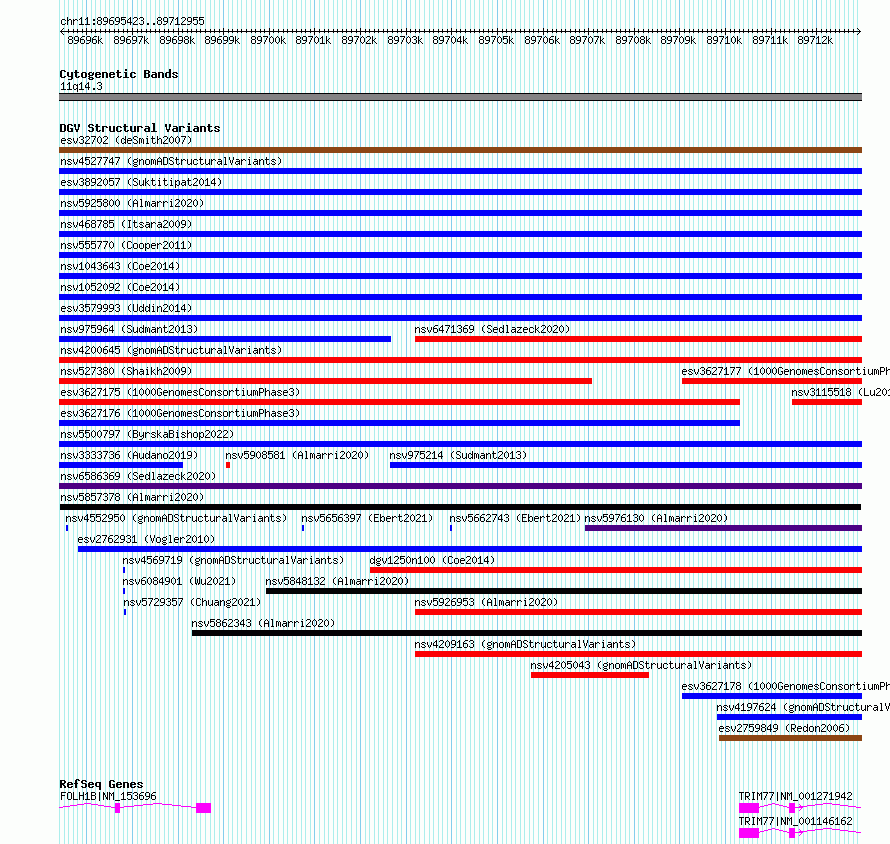Viewport: 890px width, 844px height.
Task: Select the esv3892057 (Suktitipat2014) label
Action: pyautogui.click(x=141, y=182)
